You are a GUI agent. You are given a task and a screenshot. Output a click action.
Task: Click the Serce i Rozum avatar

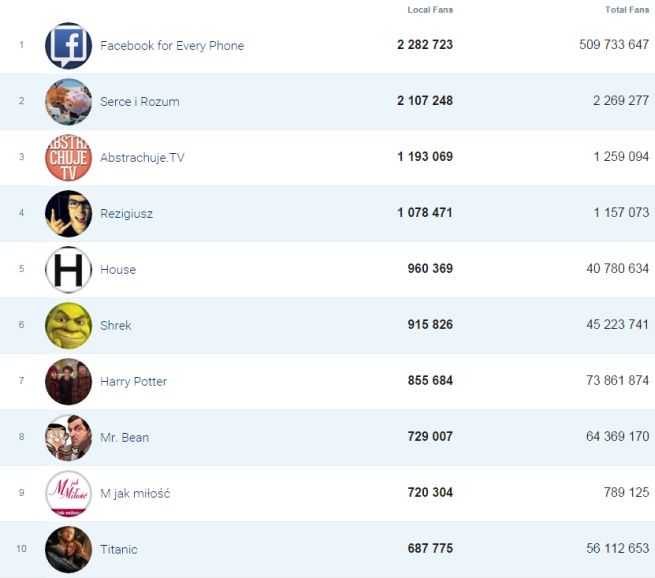(x=68, y=102)
